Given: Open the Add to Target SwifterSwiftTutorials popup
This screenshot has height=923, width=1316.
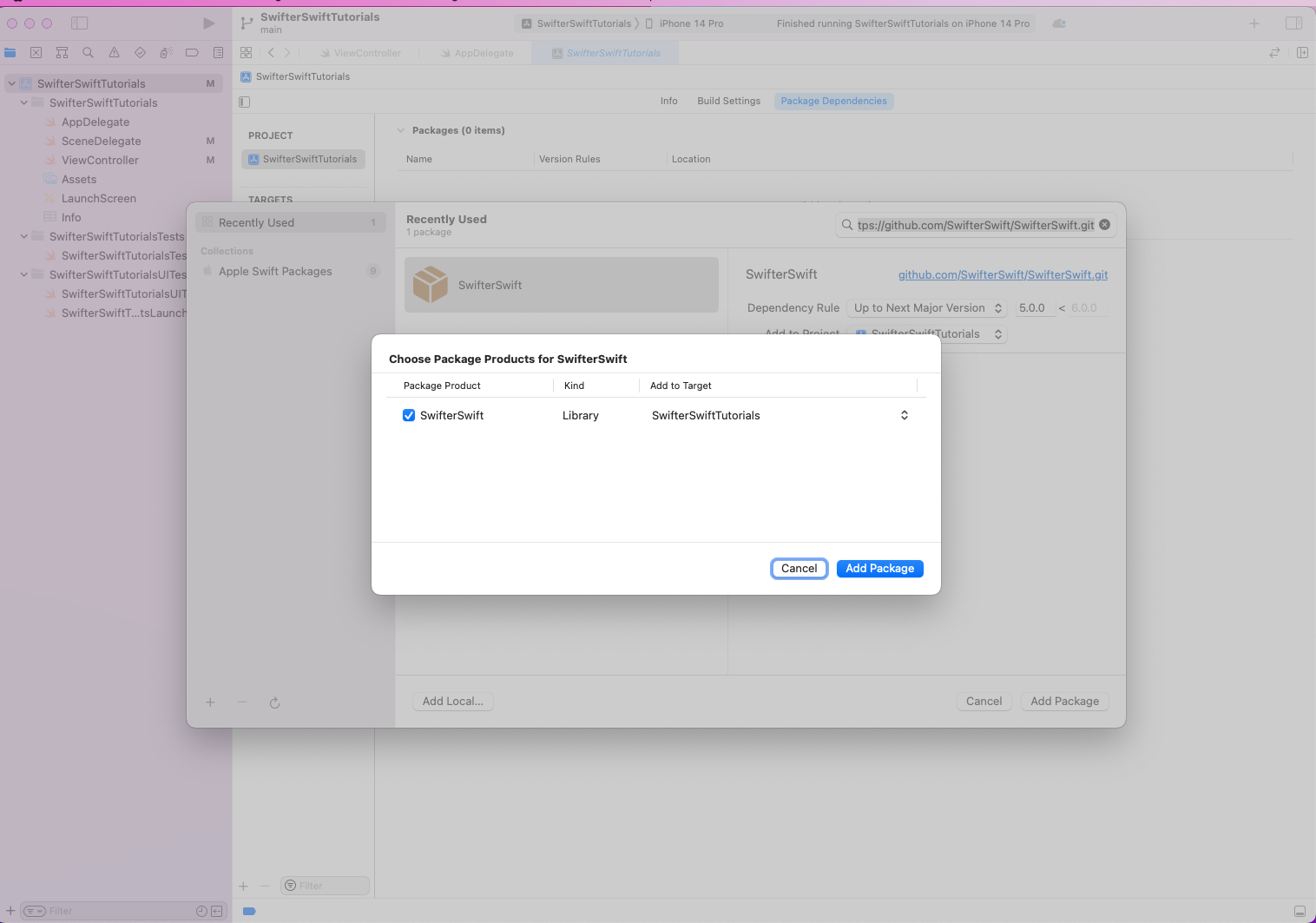Looking at the screenshot, I should click(x=780, y=415).
